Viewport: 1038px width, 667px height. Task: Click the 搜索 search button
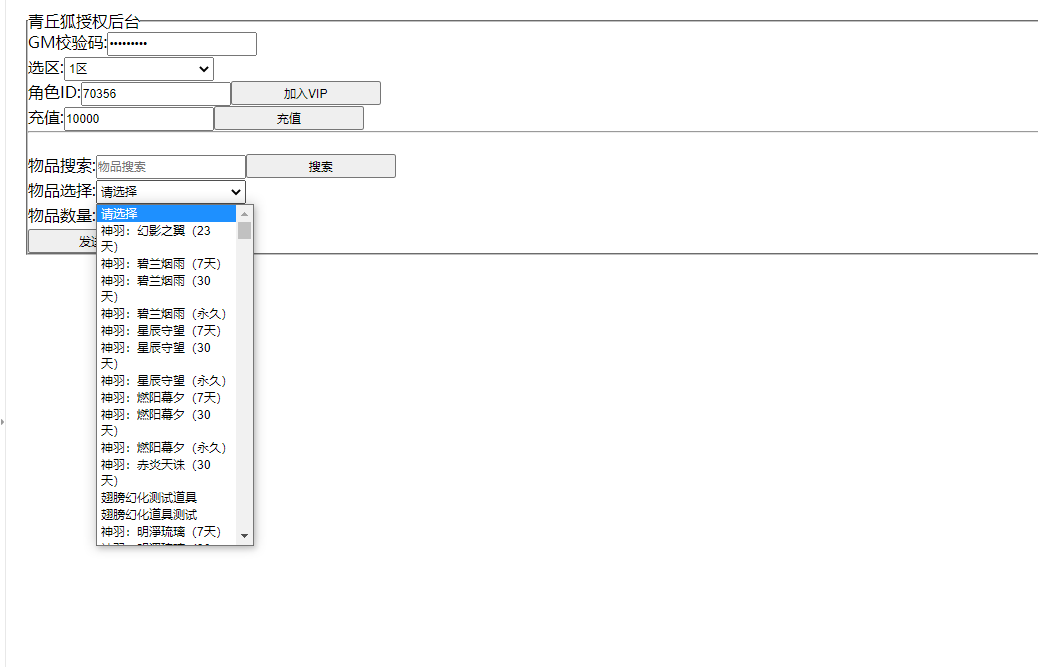(x=320, y=167)
